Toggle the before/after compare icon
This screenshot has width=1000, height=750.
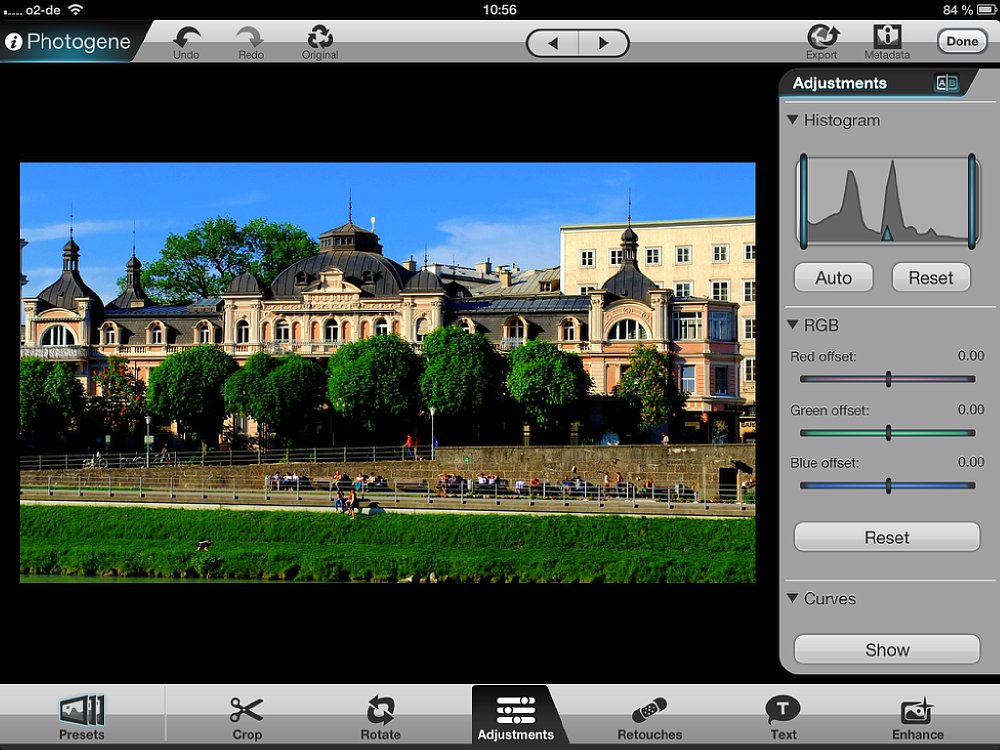946,84
